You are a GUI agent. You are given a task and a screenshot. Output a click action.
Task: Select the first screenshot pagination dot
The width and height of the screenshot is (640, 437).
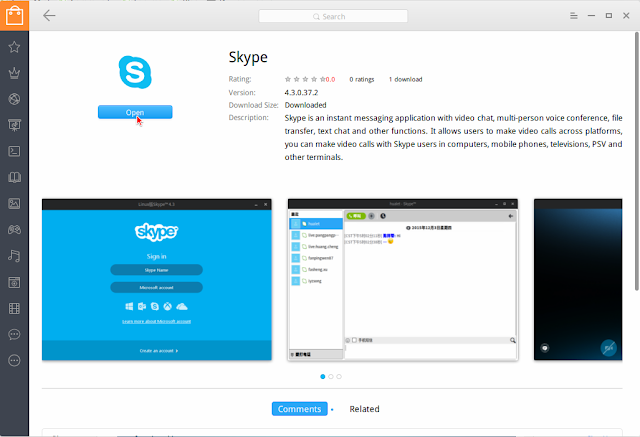[x=323, y=377]
